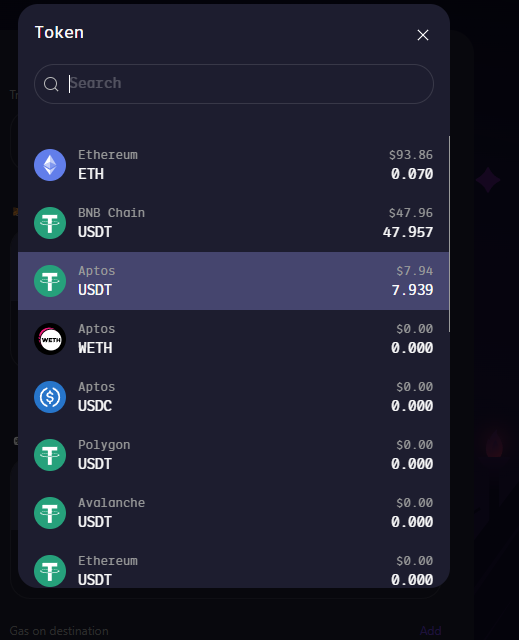Pick Avalanche USDT from the list
The width and height of the screenshot is (519, 640).
click(233, 513)
